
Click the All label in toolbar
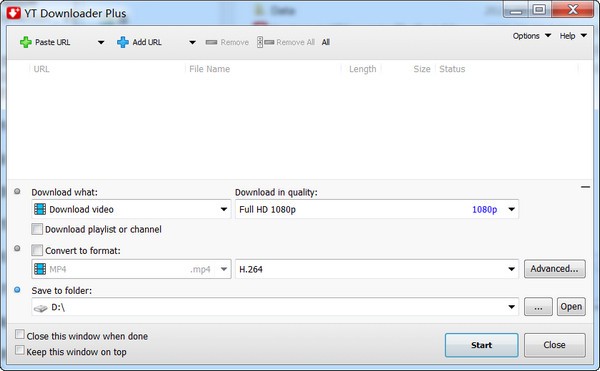click(x=326, y=42)
